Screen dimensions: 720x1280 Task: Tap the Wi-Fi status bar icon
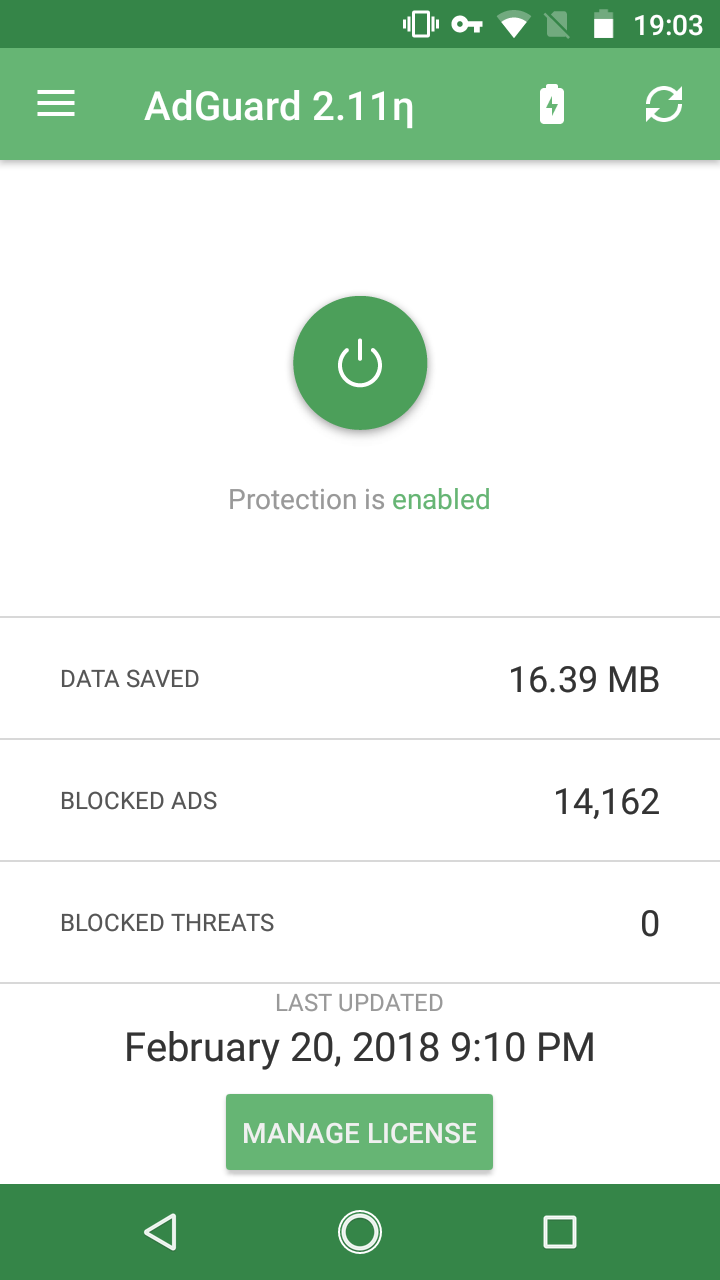[514, 24]
